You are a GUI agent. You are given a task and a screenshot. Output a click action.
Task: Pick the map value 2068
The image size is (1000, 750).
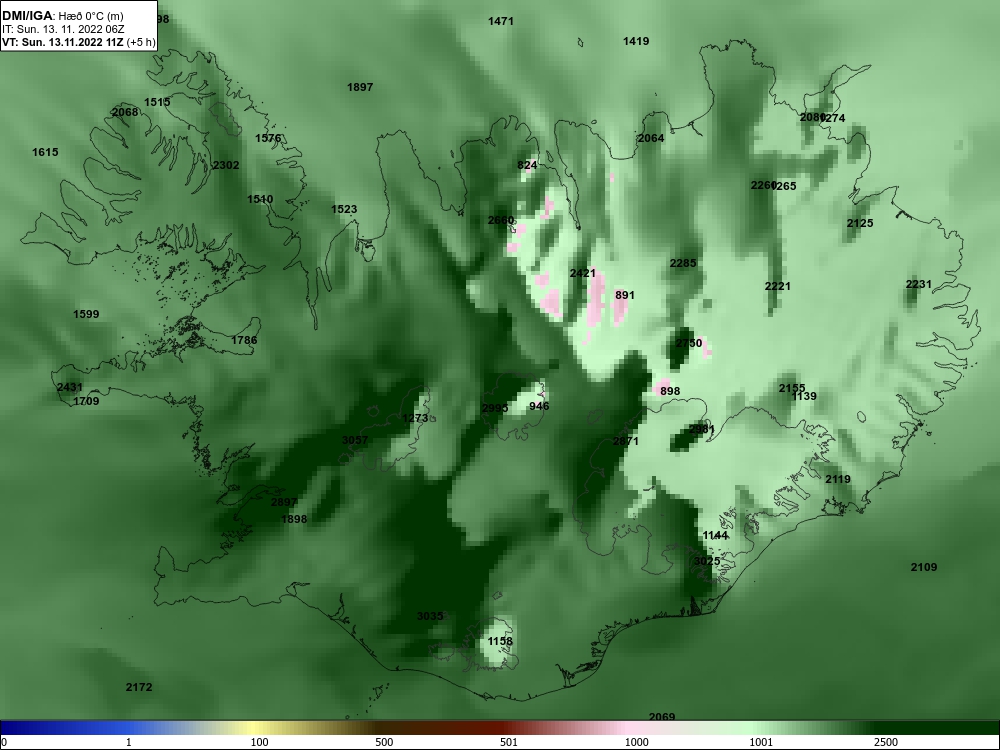(x=125, y=112)
